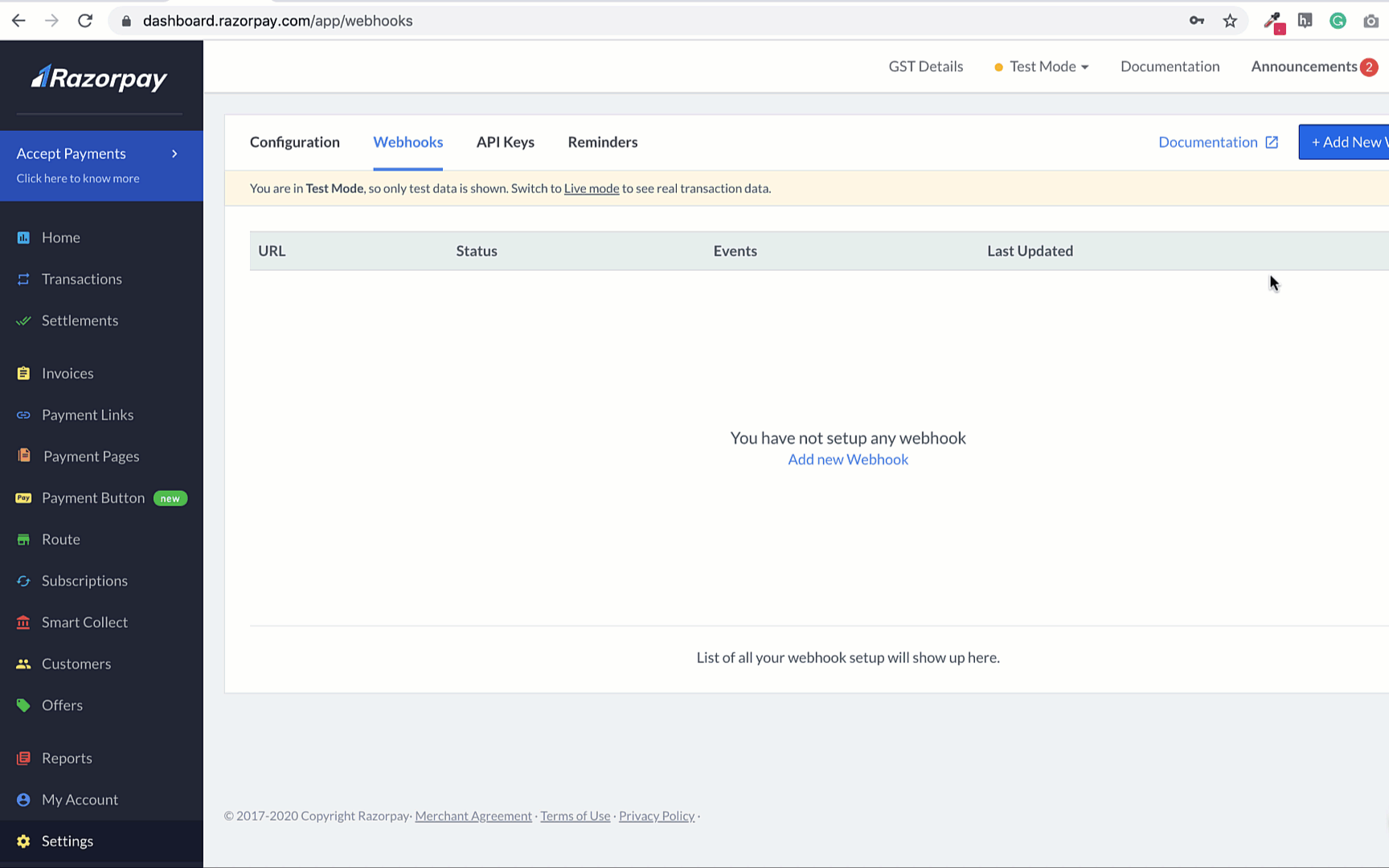
Task: Click the Payment Button pay icon
Action: tap(23, 498)
